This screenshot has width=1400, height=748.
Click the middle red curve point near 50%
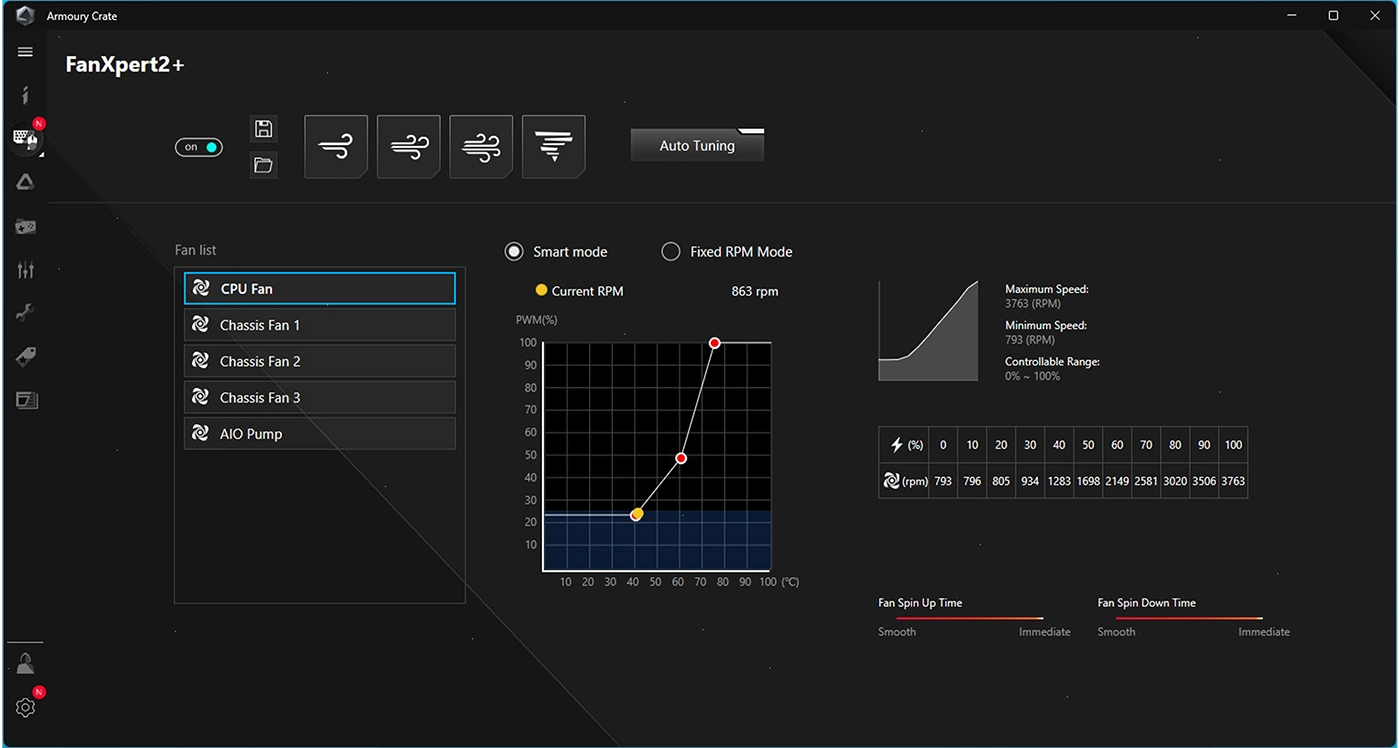click(681, 458)
